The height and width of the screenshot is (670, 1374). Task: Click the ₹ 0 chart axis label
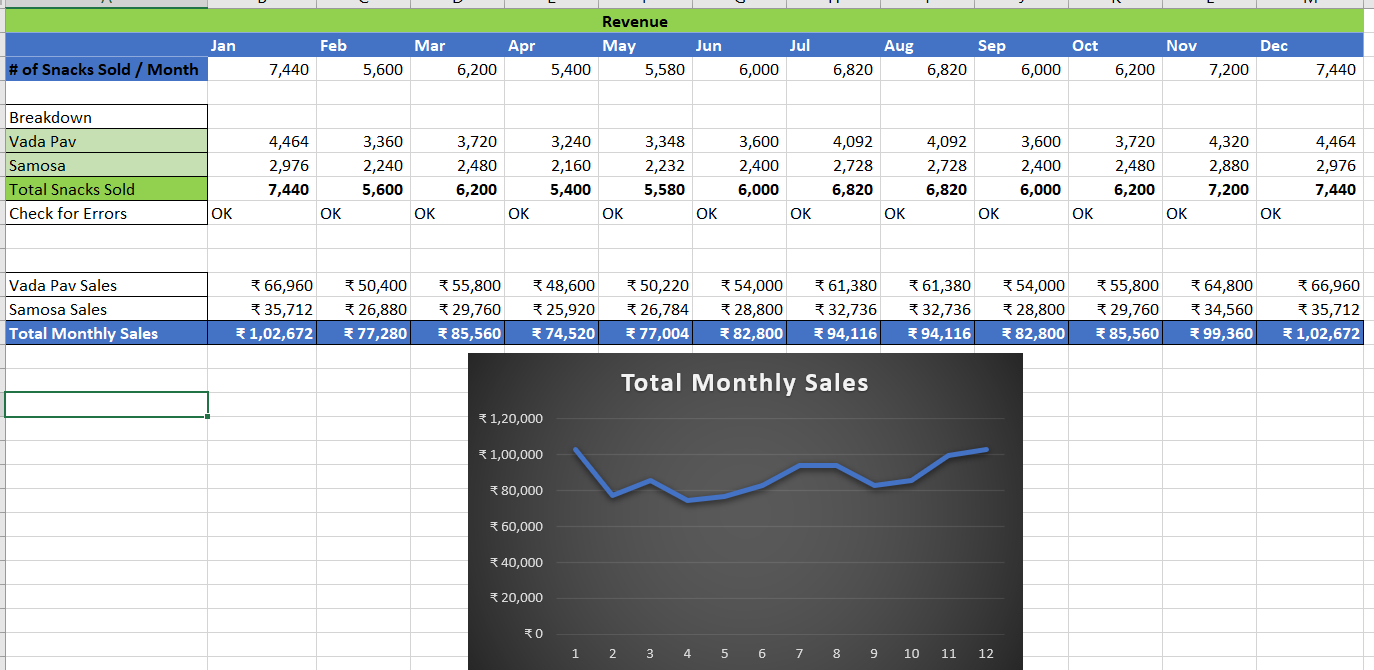coord(534,634)
